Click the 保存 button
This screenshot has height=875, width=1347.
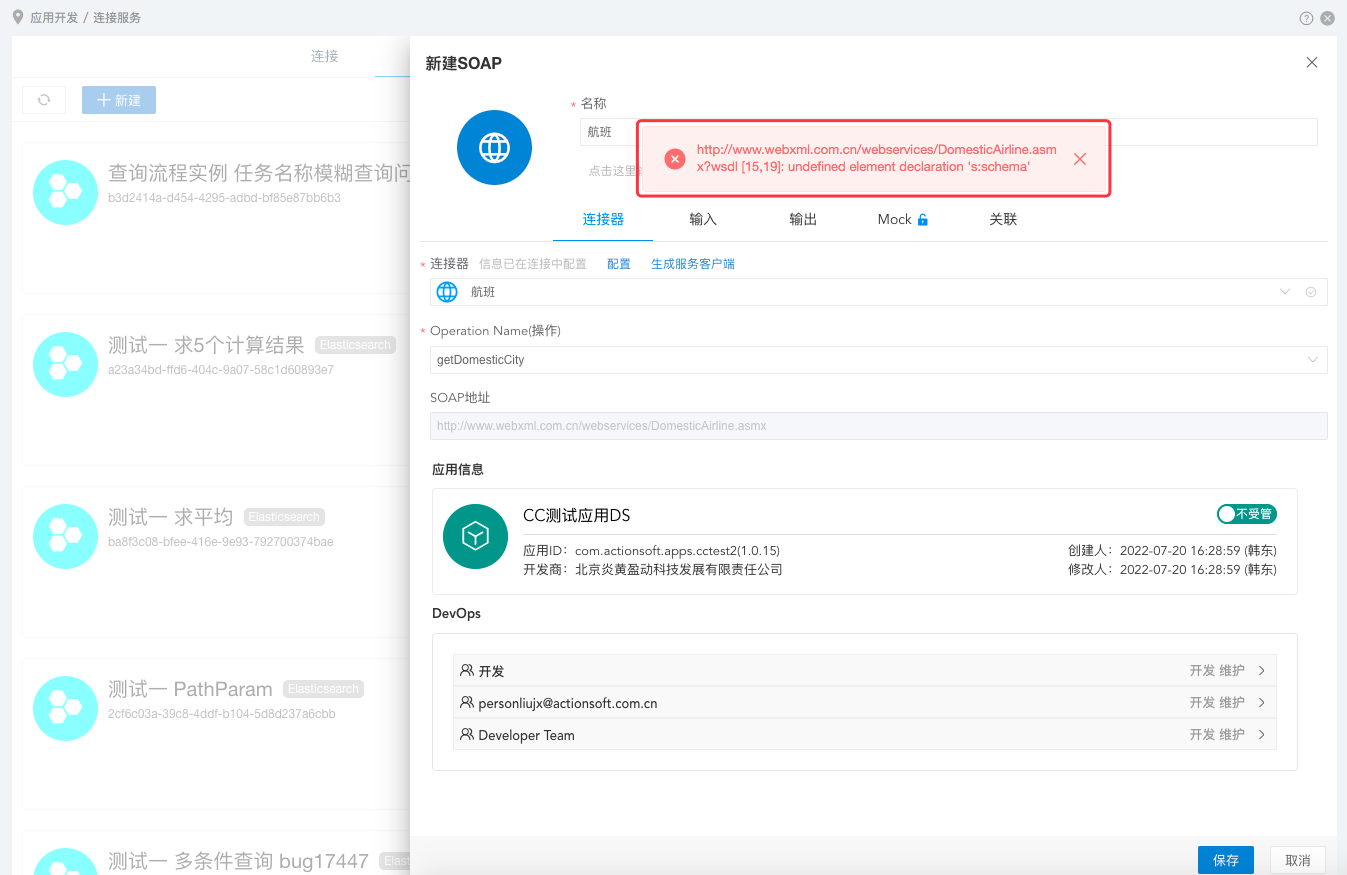point(1225,860)
